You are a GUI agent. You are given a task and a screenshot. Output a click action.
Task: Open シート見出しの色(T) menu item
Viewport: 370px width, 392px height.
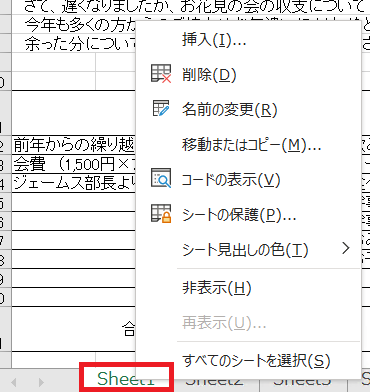(248, 249)
